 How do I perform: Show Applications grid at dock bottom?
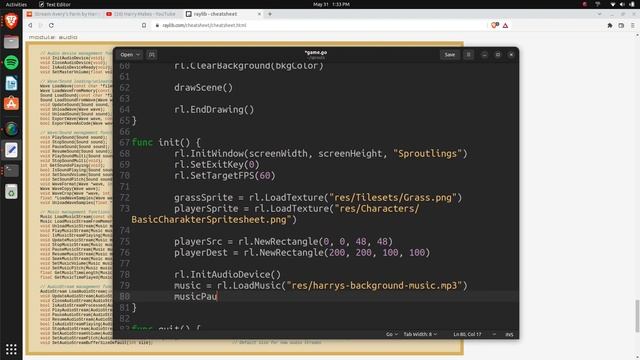(11, 349)
